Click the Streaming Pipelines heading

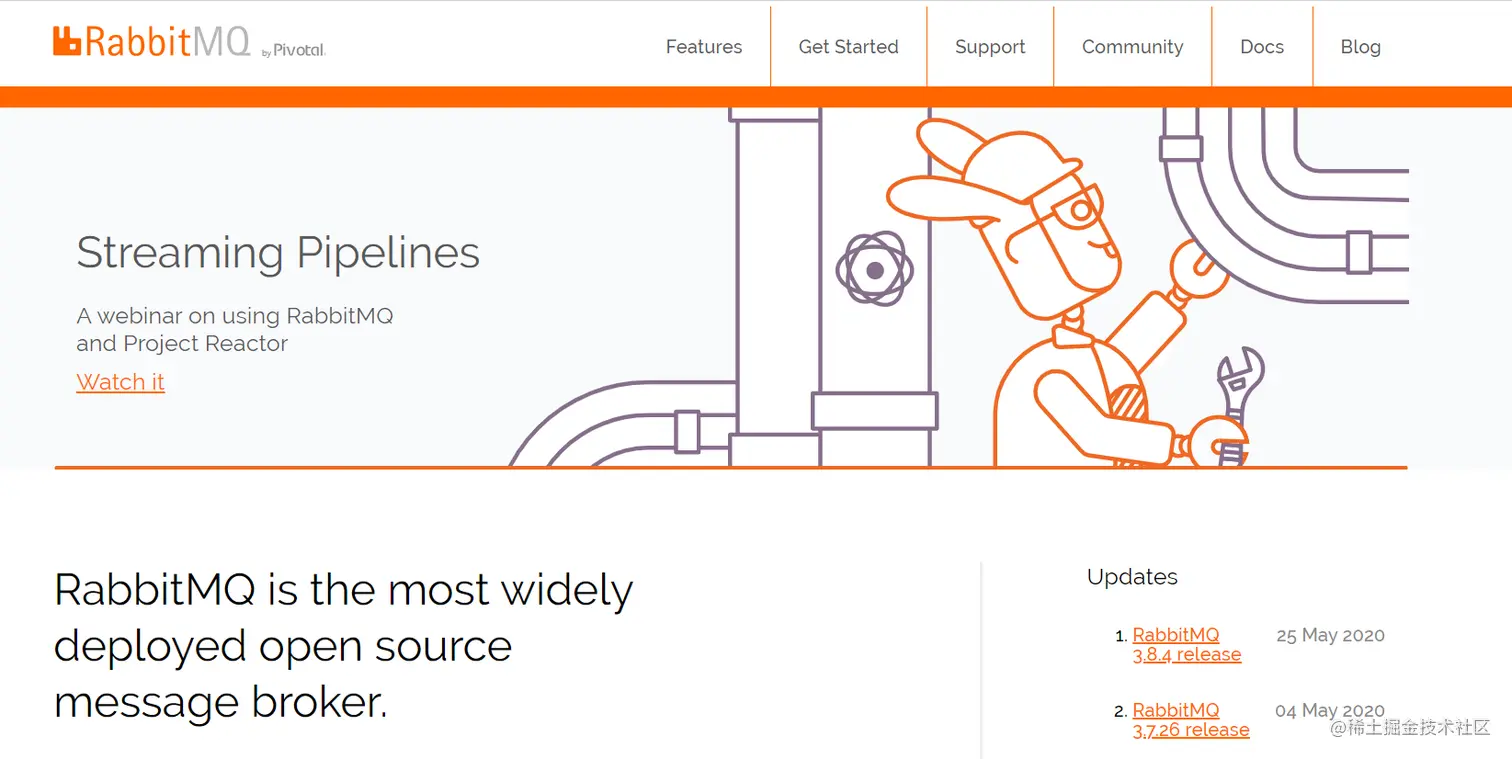[278, 253]
